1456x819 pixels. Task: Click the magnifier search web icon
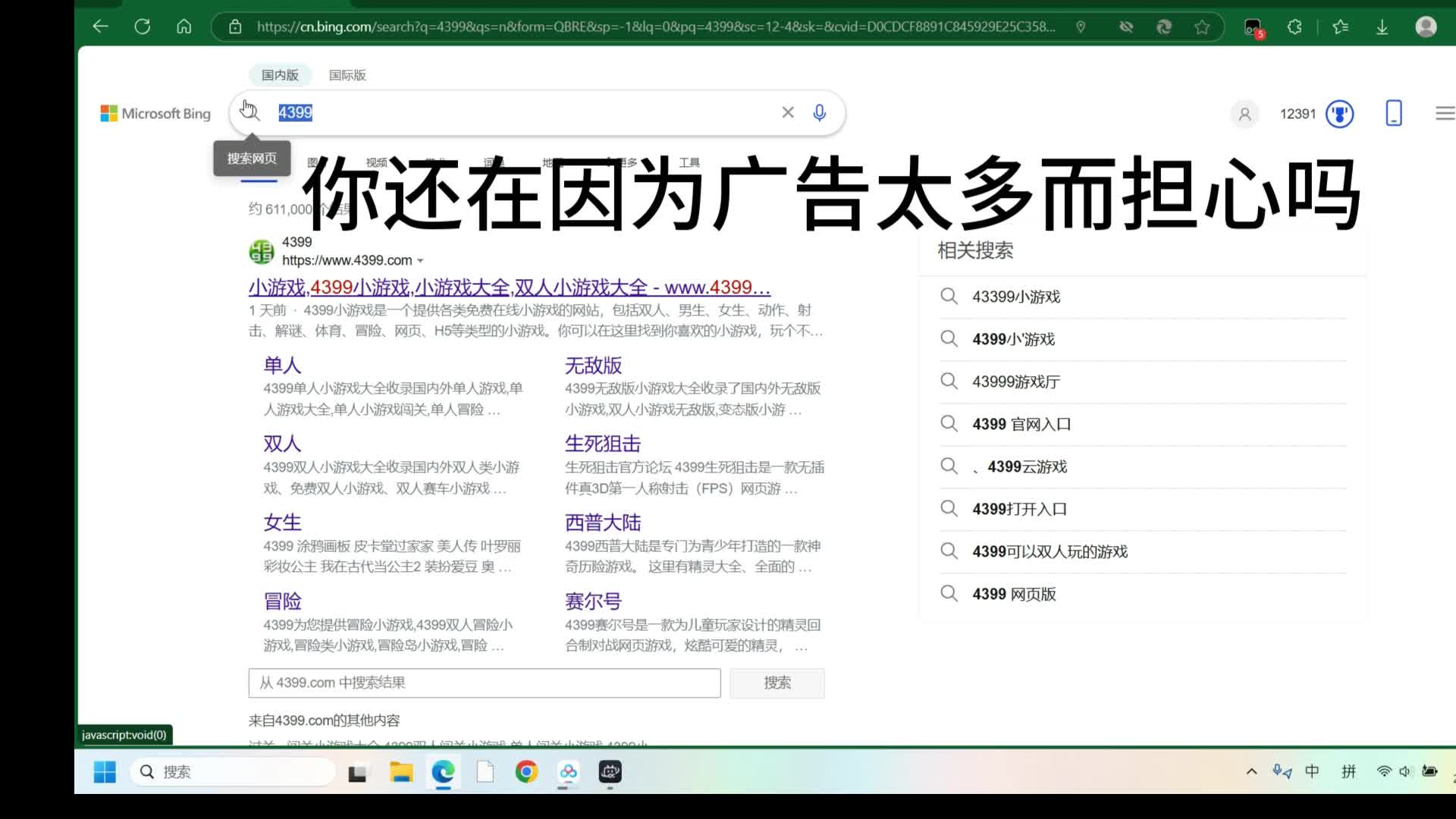[251, 112]
